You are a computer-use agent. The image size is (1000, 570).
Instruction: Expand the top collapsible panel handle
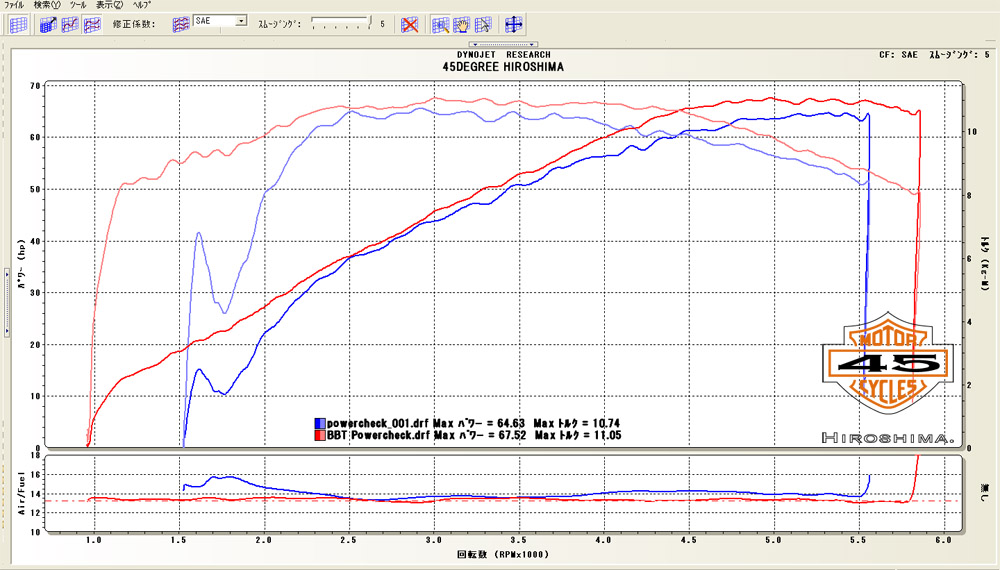tap(504, 44)
